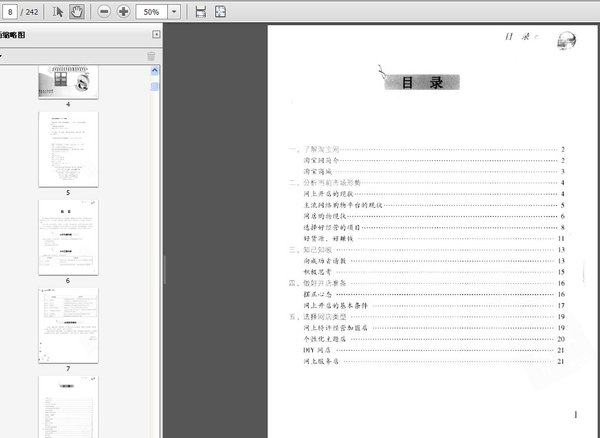Open the 50% zoom level dropdown
Screen dimensions: 600x438
175,11
